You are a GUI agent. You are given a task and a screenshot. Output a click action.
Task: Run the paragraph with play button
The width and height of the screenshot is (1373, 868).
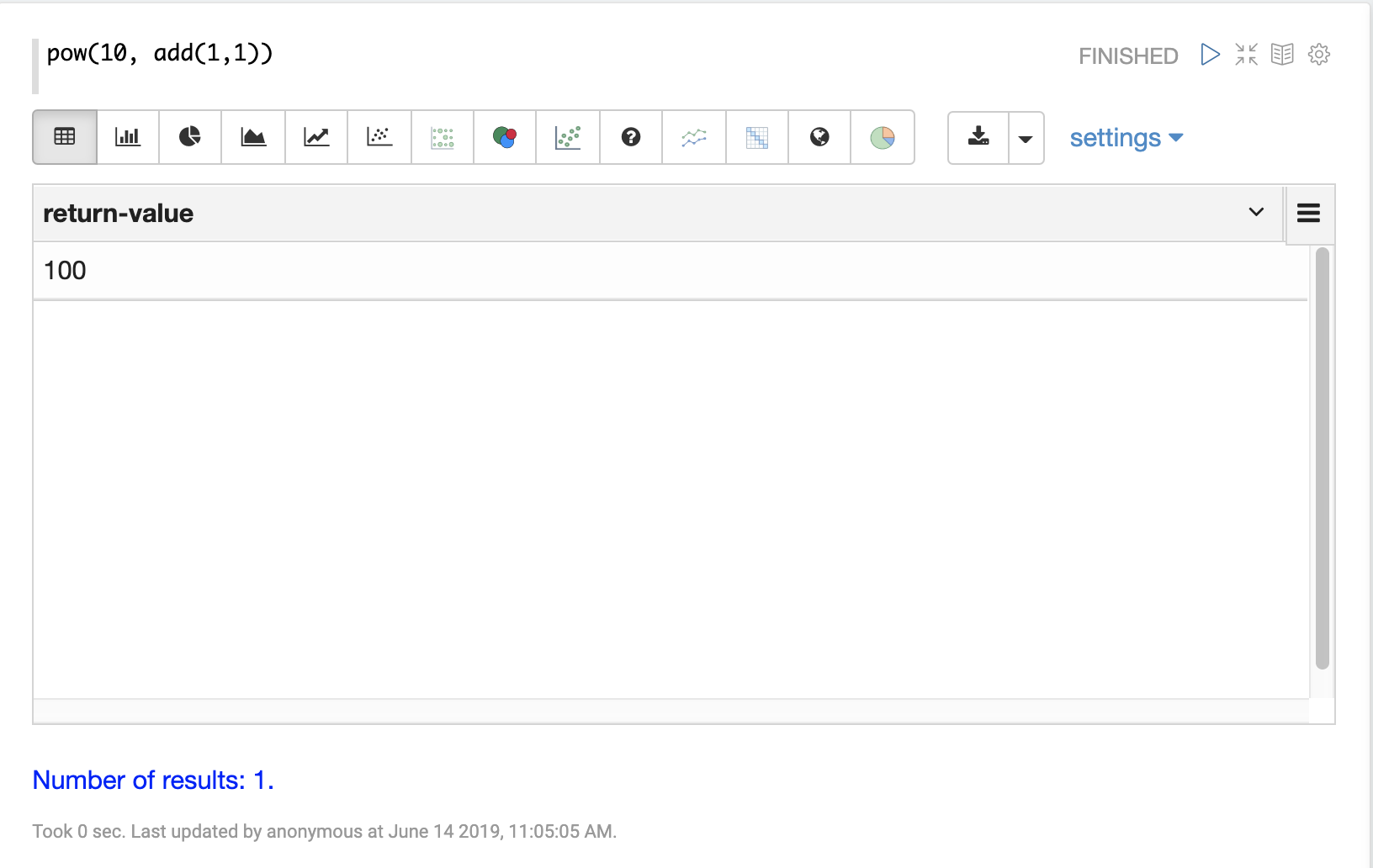click(x=1210, y=55)
